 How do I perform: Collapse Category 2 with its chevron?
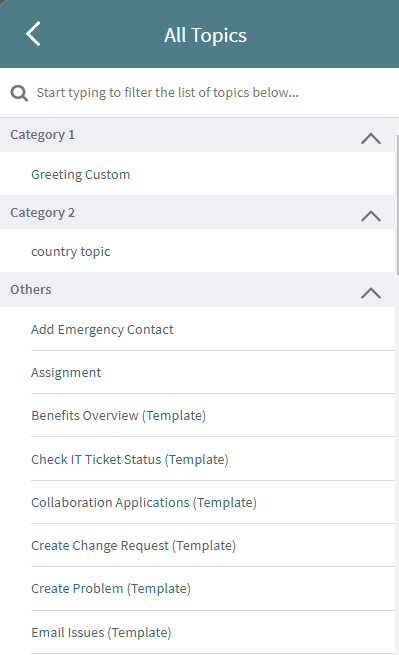371,216
